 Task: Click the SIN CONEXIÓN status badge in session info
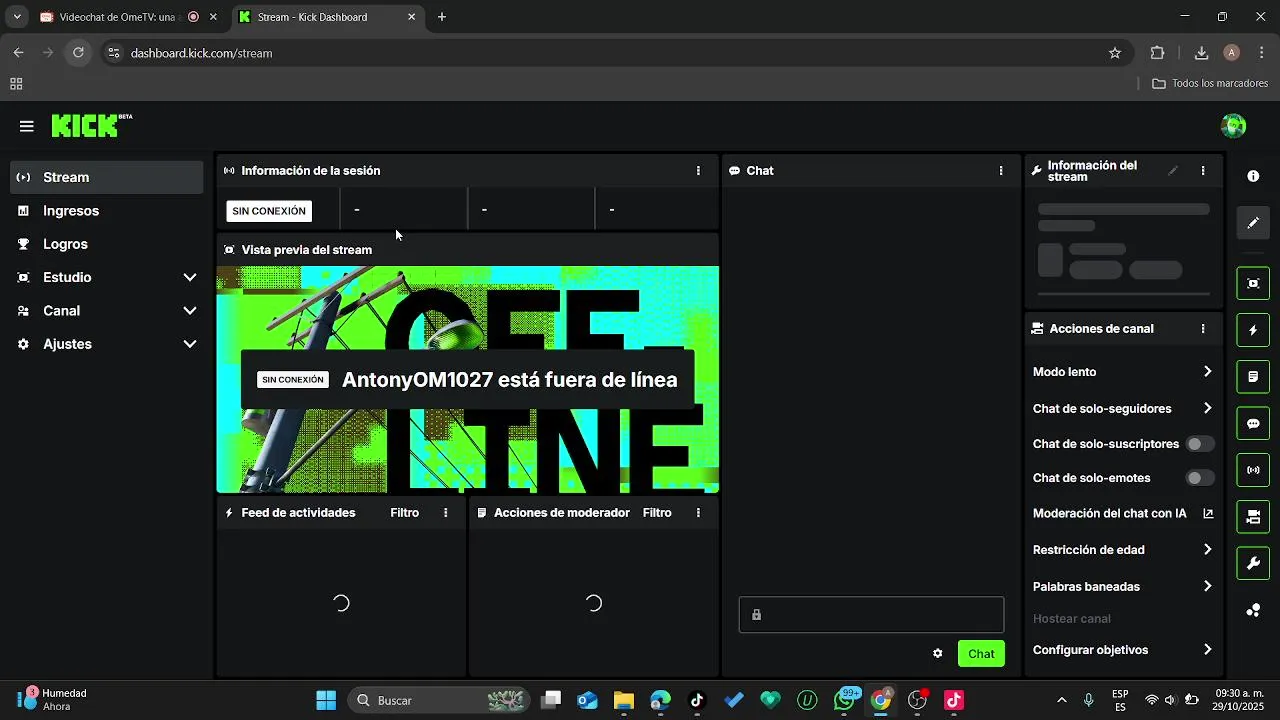coord(269,211)
